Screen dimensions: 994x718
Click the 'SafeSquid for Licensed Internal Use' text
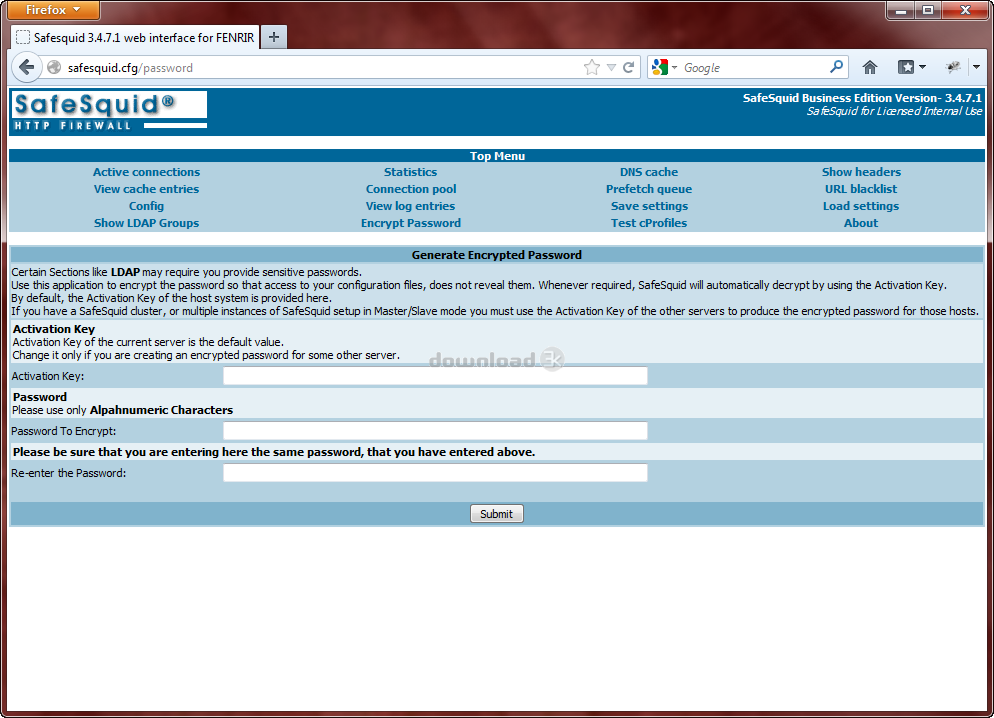click(894, 111)
